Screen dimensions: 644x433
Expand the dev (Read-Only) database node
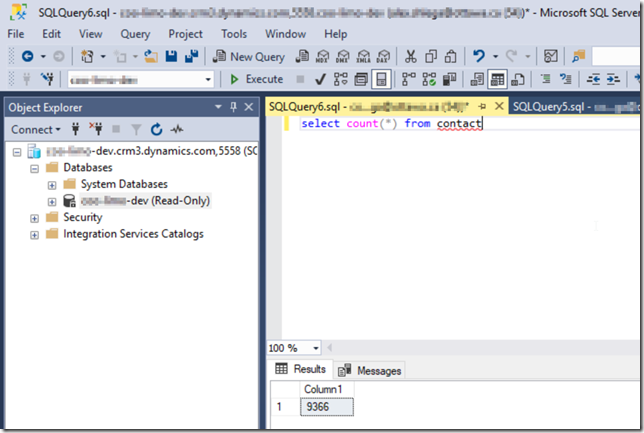pyautogui.click(x=52, y=202)
